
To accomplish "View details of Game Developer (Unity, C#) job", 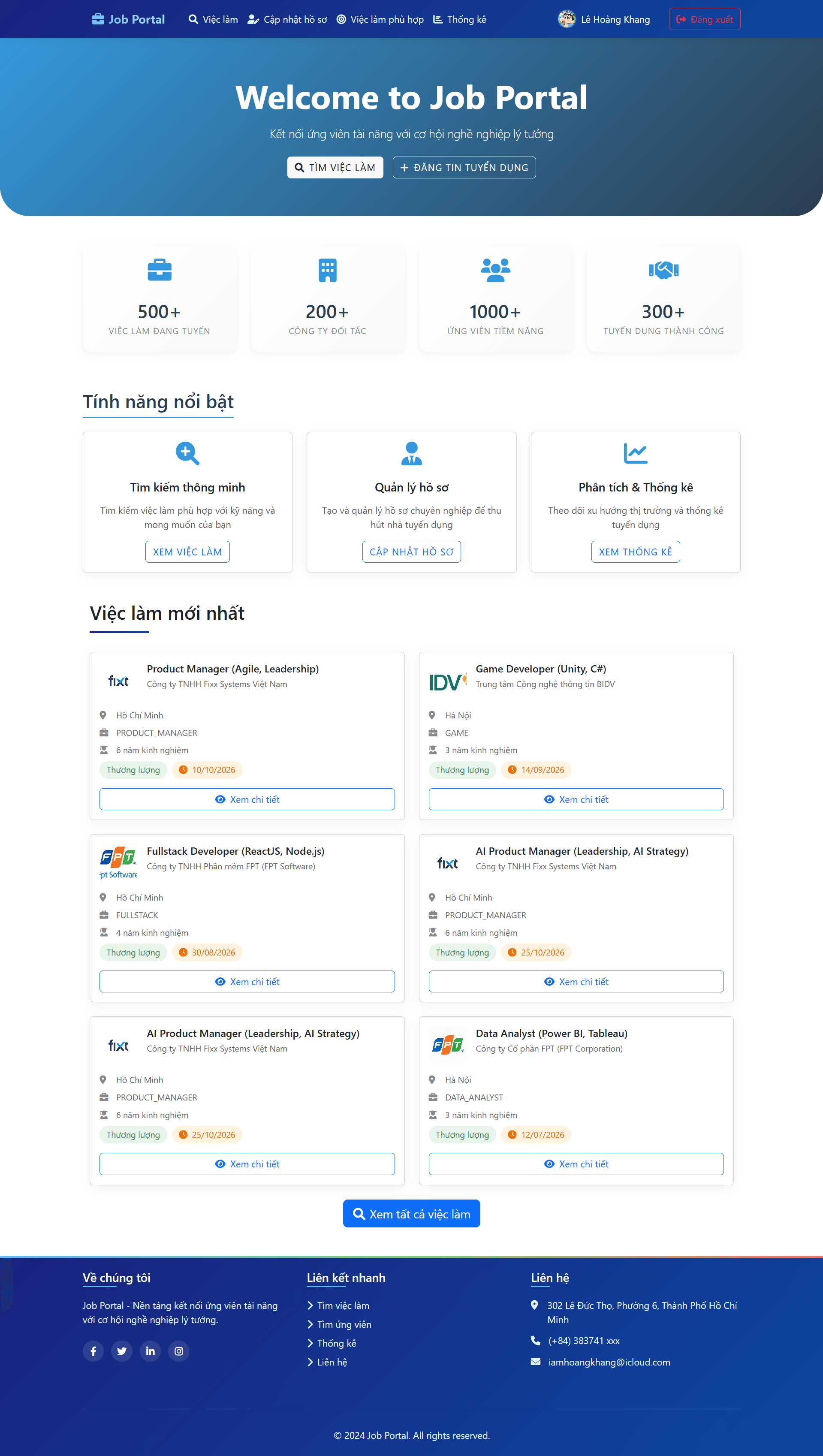I will point(576,799).
